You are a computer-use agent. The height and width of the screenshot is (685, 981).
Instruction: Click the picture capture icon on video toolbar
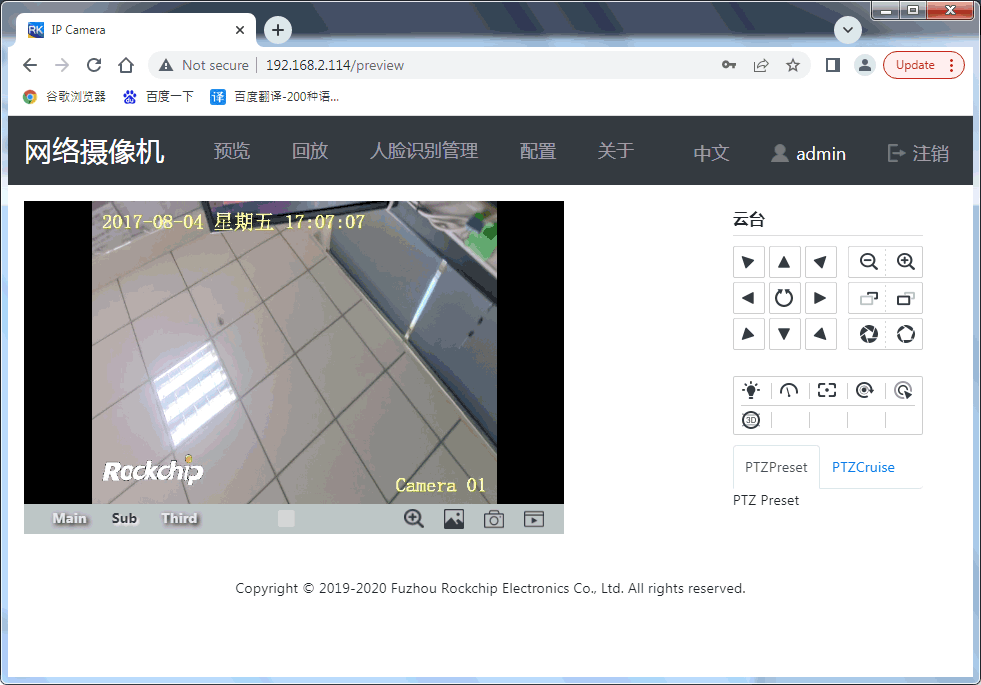(454, 518)
